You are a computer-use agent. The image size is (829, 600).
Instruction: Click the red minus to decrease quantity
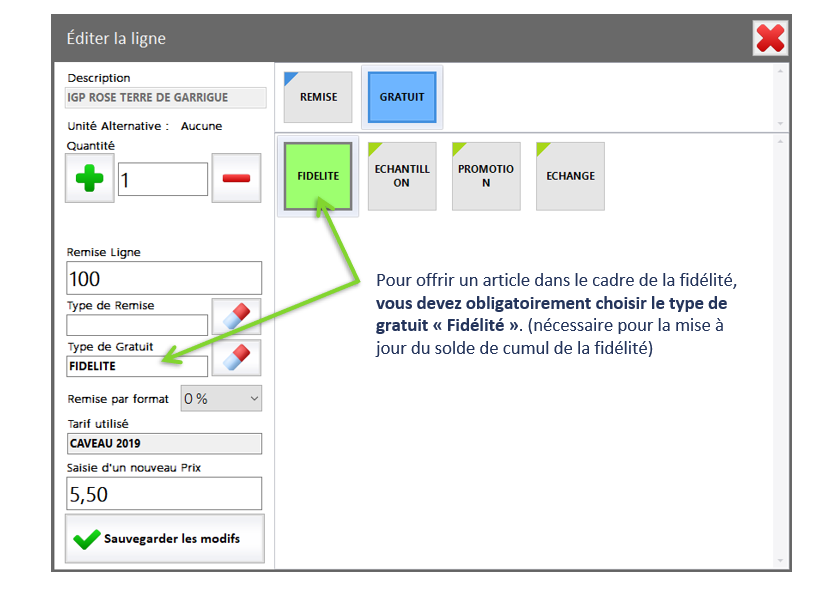pyautogui.click(x=236, y=179)
